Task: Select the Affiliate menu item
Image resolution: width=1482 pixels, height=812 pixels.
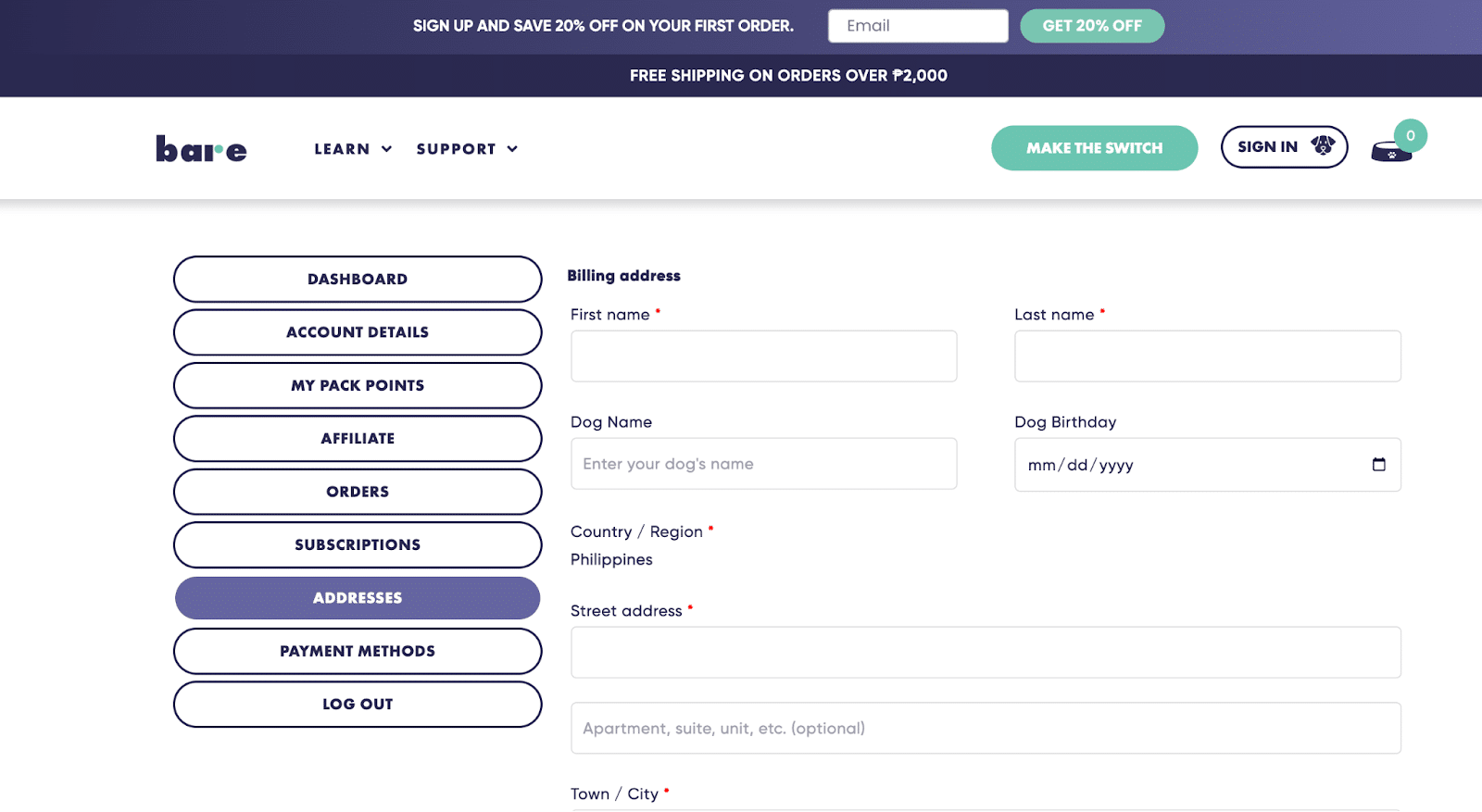Action: coord(358,439)
